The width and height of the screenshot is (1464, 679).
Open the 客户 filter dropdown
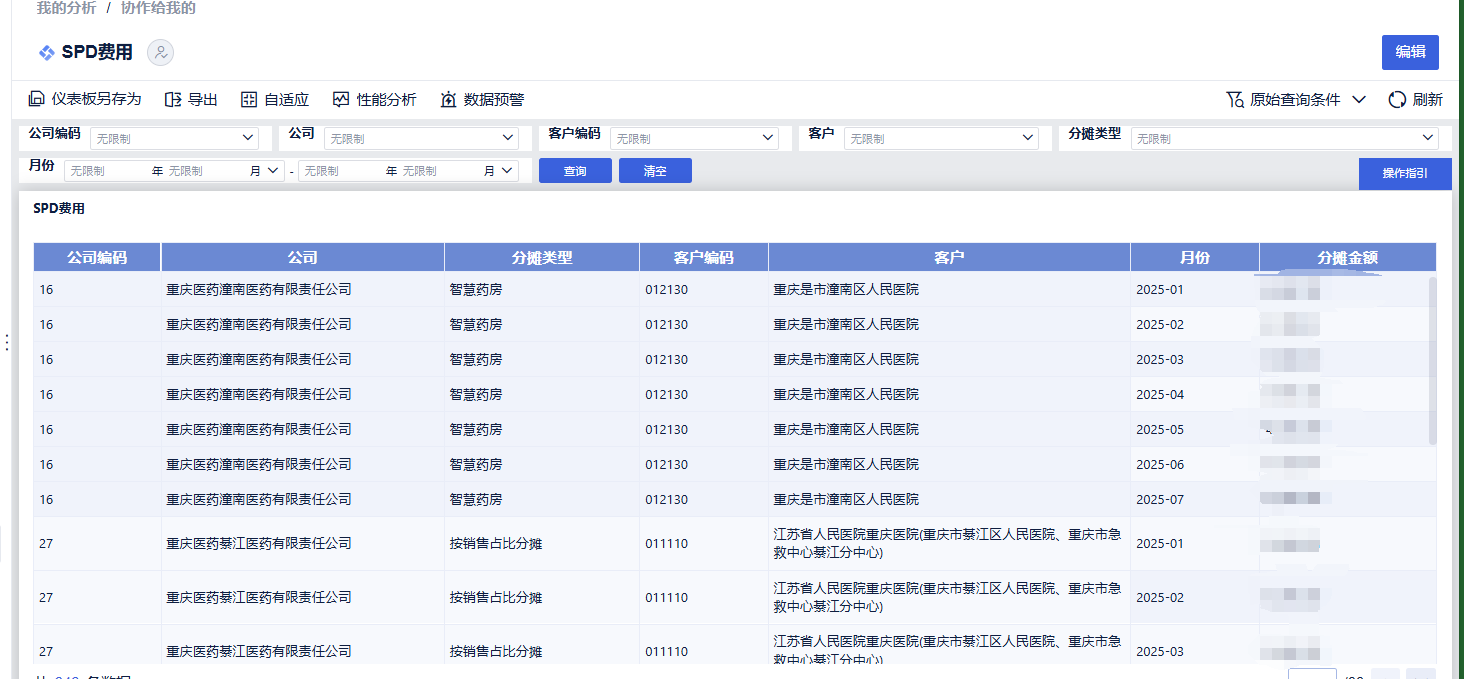(x=941, y=138)
